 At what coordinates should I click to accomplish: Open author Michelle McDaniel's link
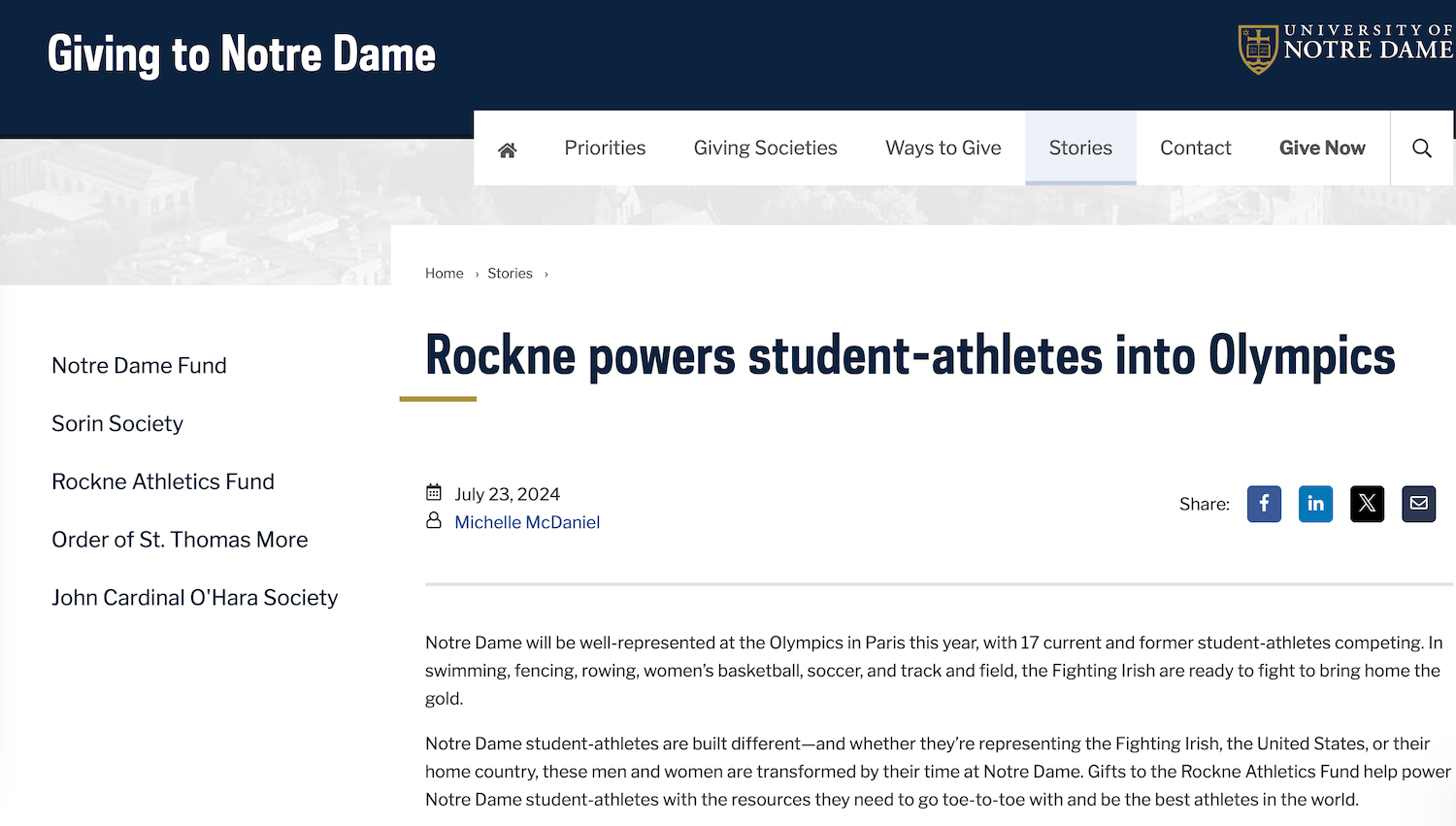(x=527, y=522)
